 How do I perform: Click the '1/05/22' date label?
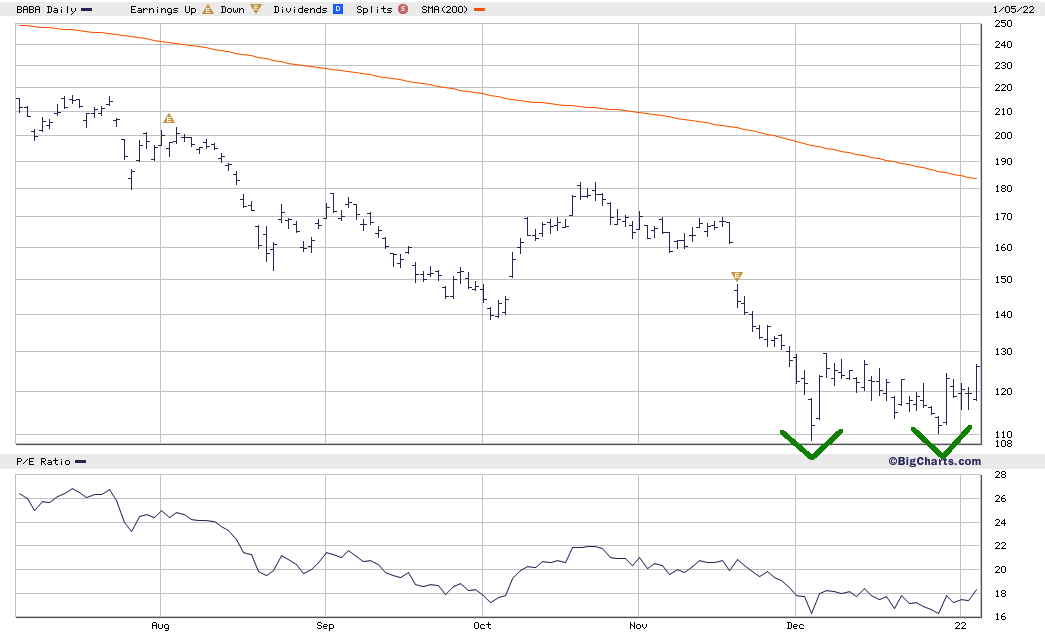click(1013, 9)
